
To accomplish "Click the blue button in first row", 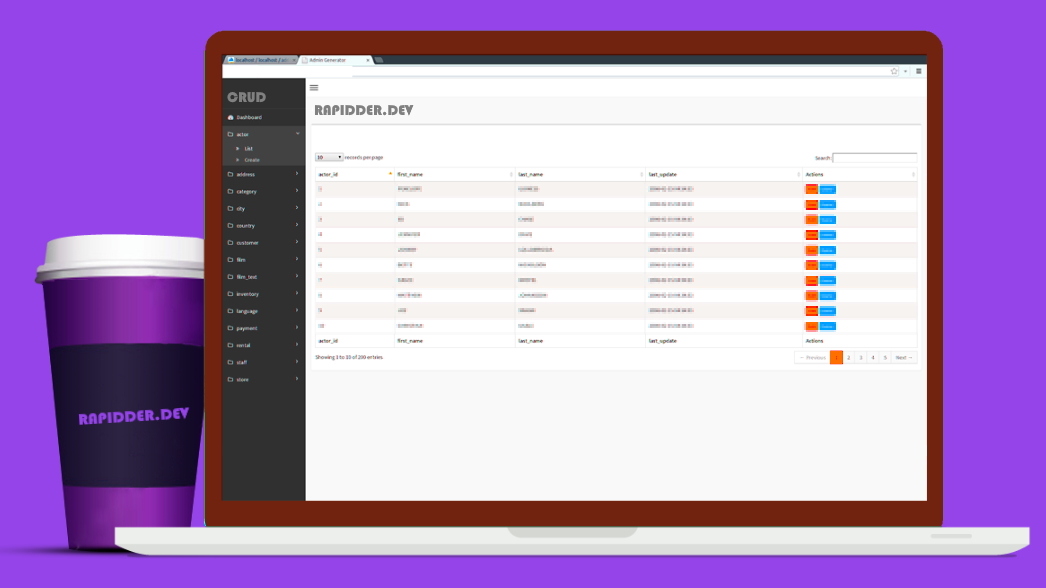I will [827, 190].
